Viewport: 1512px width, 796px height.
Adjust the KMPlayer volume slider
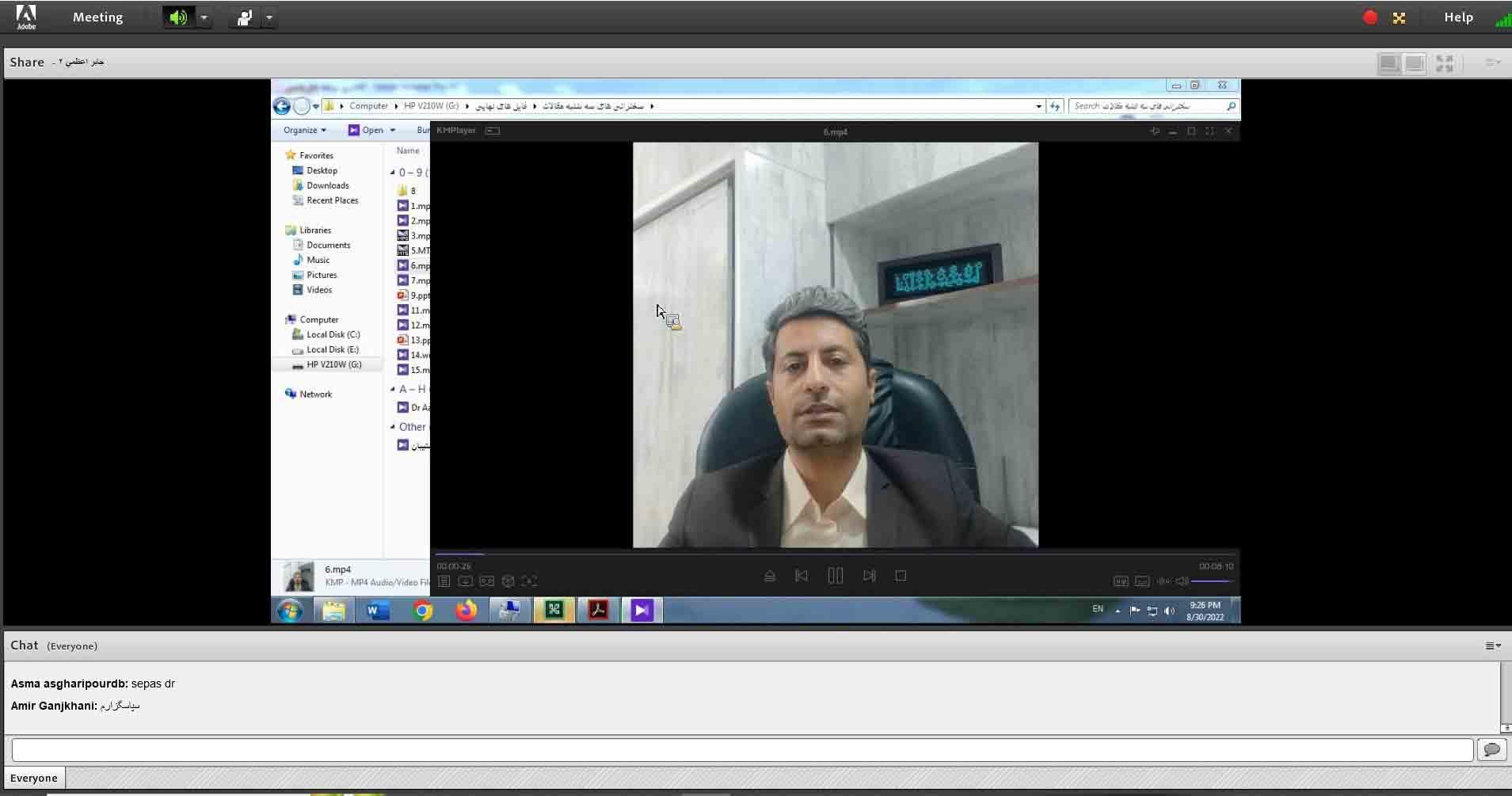tap(1212, 581)
